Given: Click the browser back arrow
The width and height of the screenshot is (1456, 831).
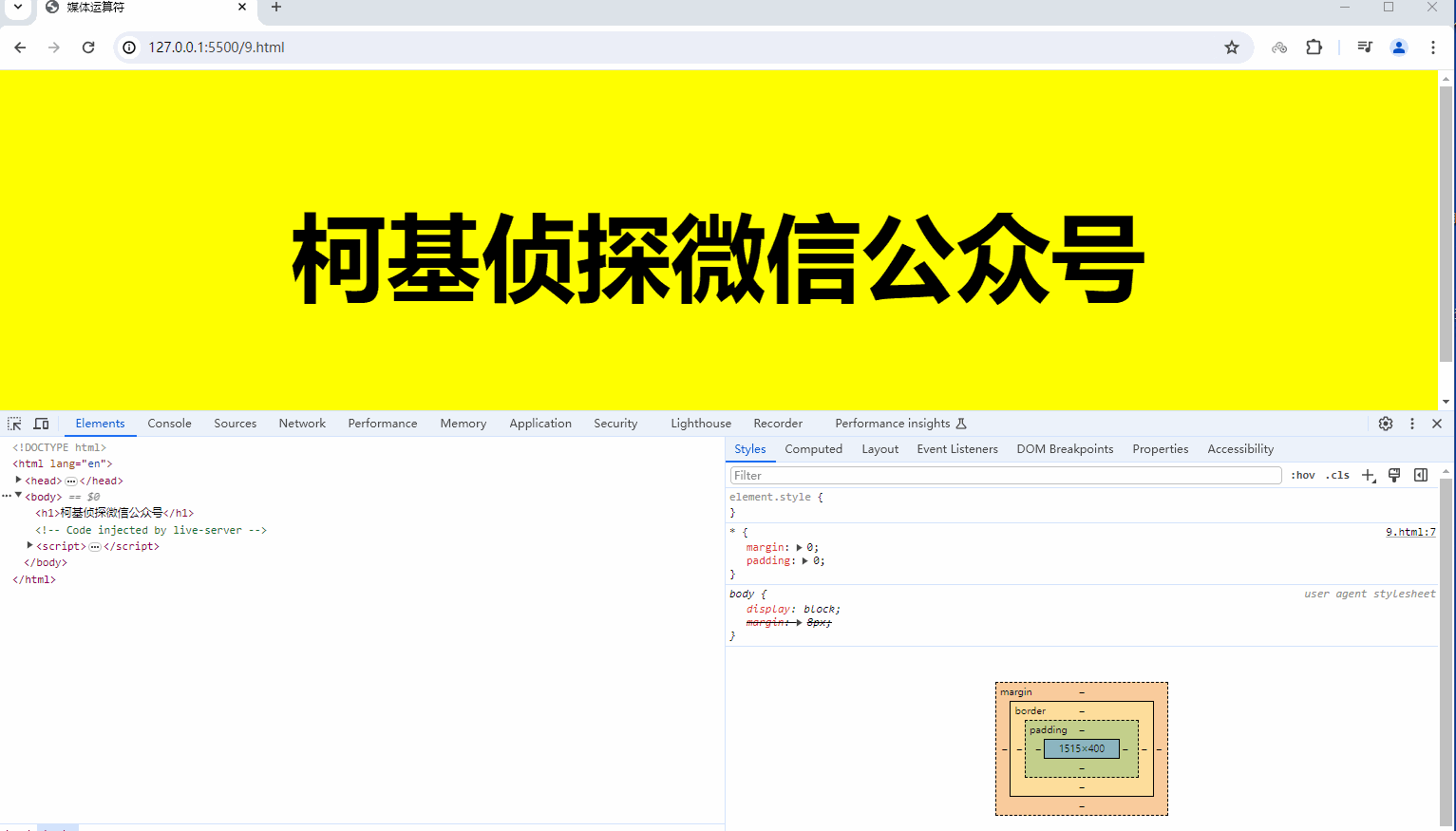Looking at the screenshot, I should tap(20, 47).
